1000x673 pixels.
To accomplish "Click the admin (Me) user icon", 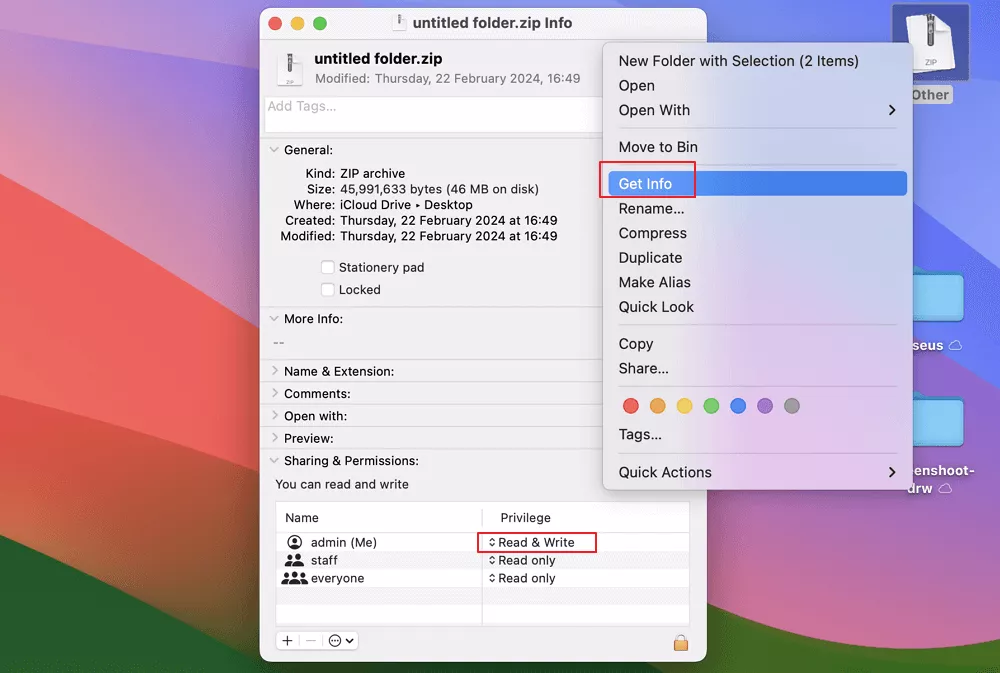I will (x=295, y=542).
